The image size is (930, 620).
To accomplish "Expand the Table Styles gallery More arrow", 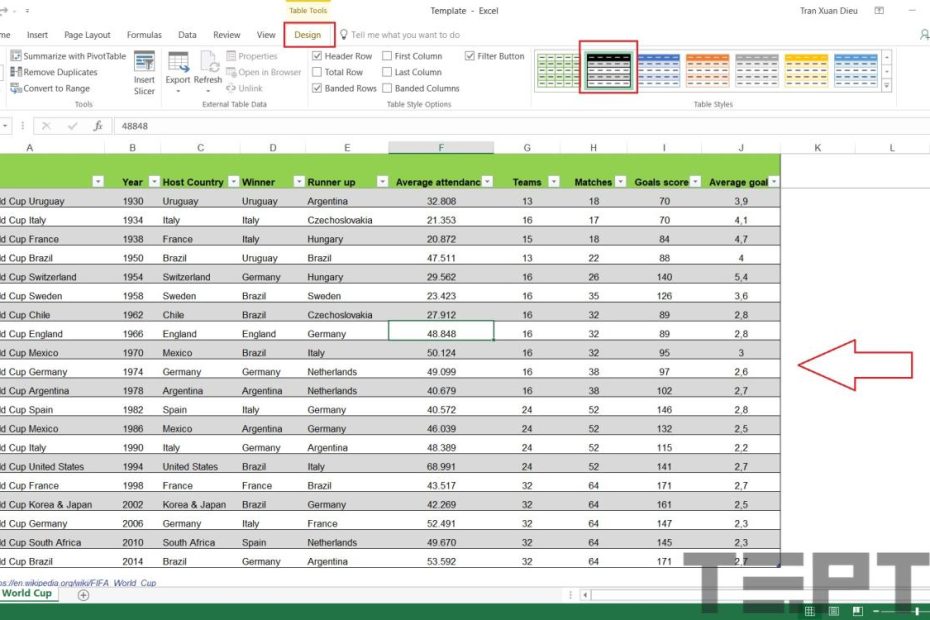I will (x=887, y=85).
